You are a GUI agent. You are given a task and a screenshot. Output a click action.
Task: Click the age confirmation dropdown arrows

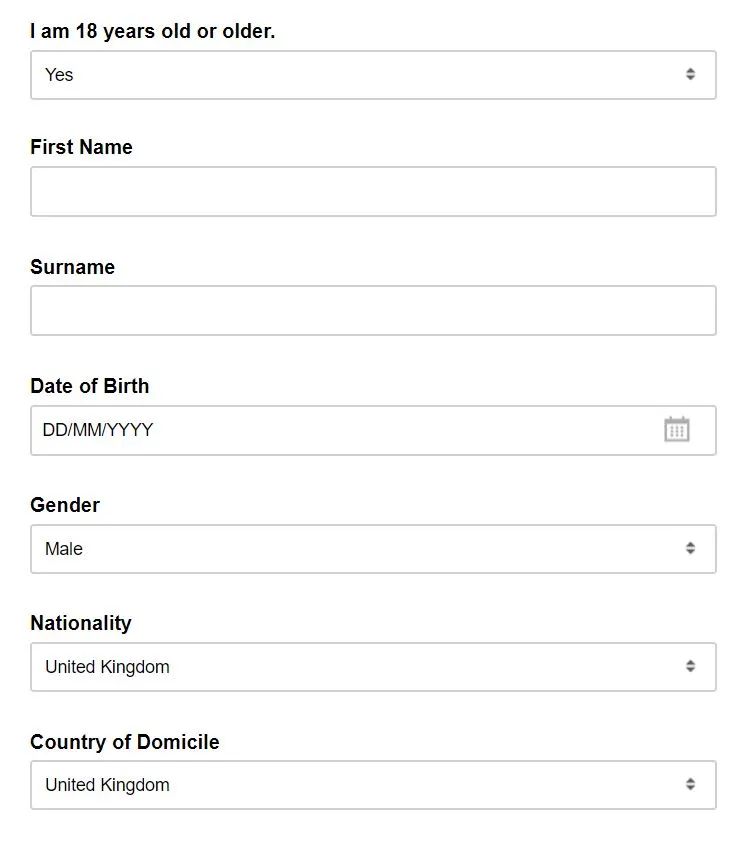coord(690,75)
